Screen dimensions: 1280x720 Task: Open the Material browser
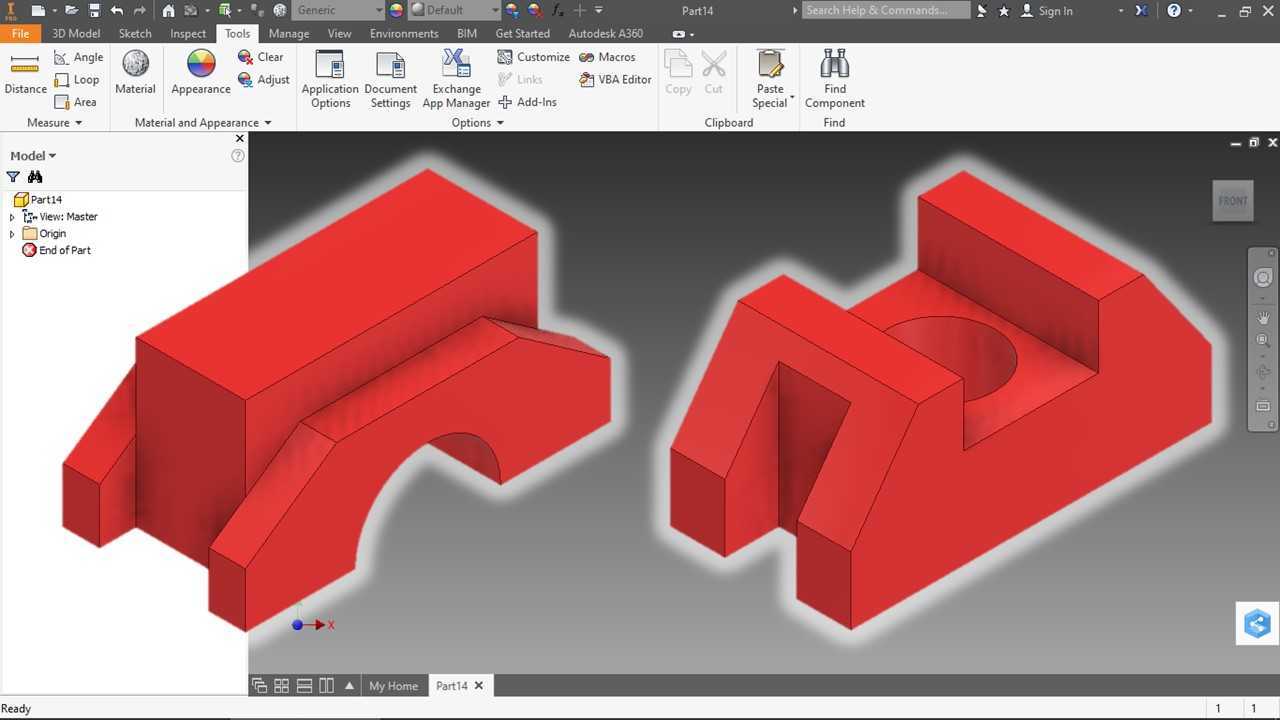pyautogui.click(x=135, y=73)
